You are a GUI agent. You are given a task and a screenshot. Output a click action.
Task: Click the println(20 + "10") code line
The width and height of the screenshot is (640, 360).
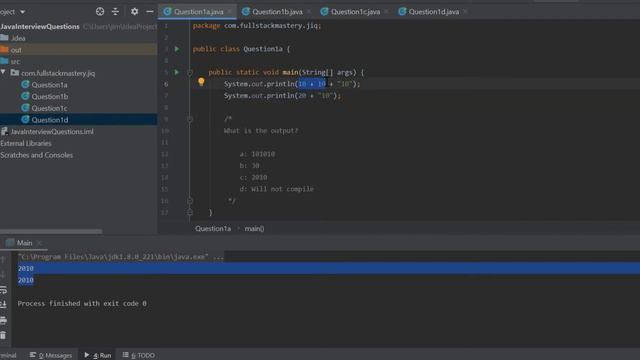coord(282,96)
